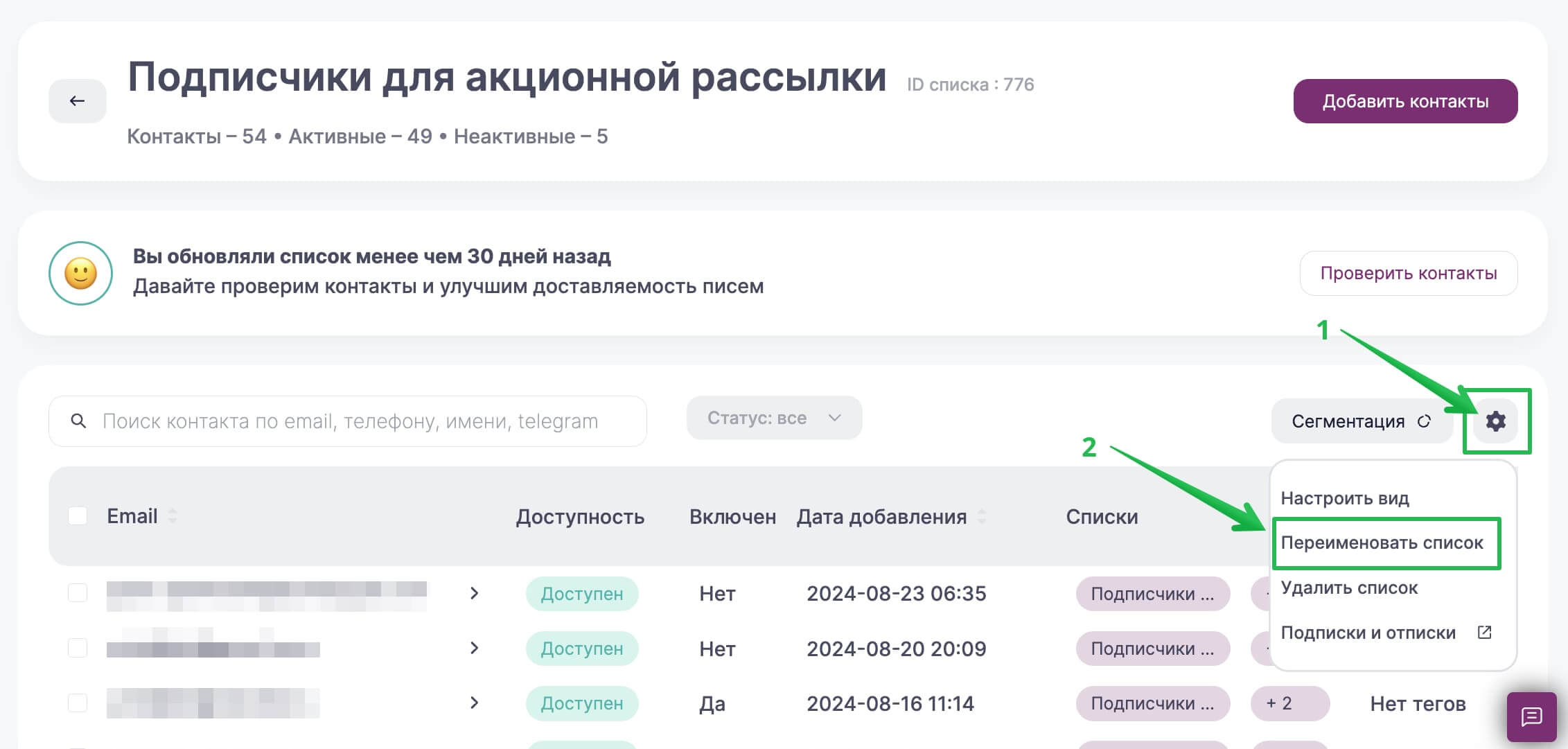
Task: Click the blurred email in 2024-08-23 row
Action: pos(267,596)
